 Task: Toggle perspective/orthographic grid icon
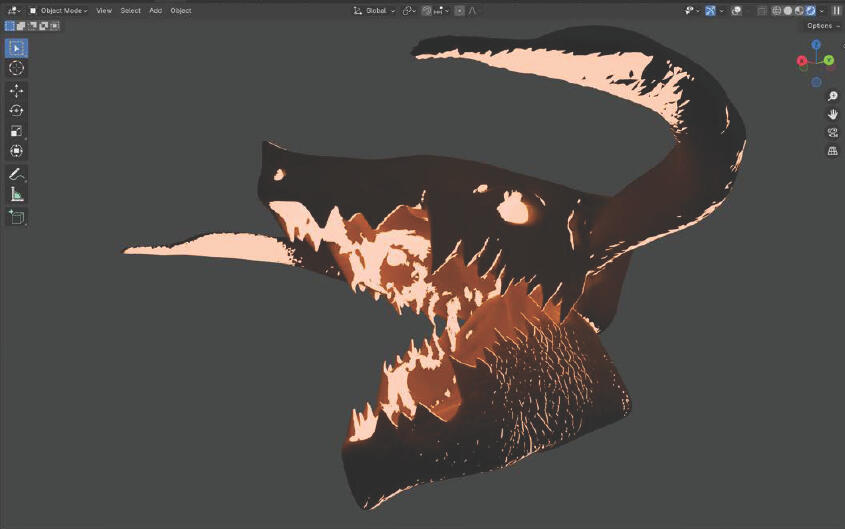[x=832, y=150]
